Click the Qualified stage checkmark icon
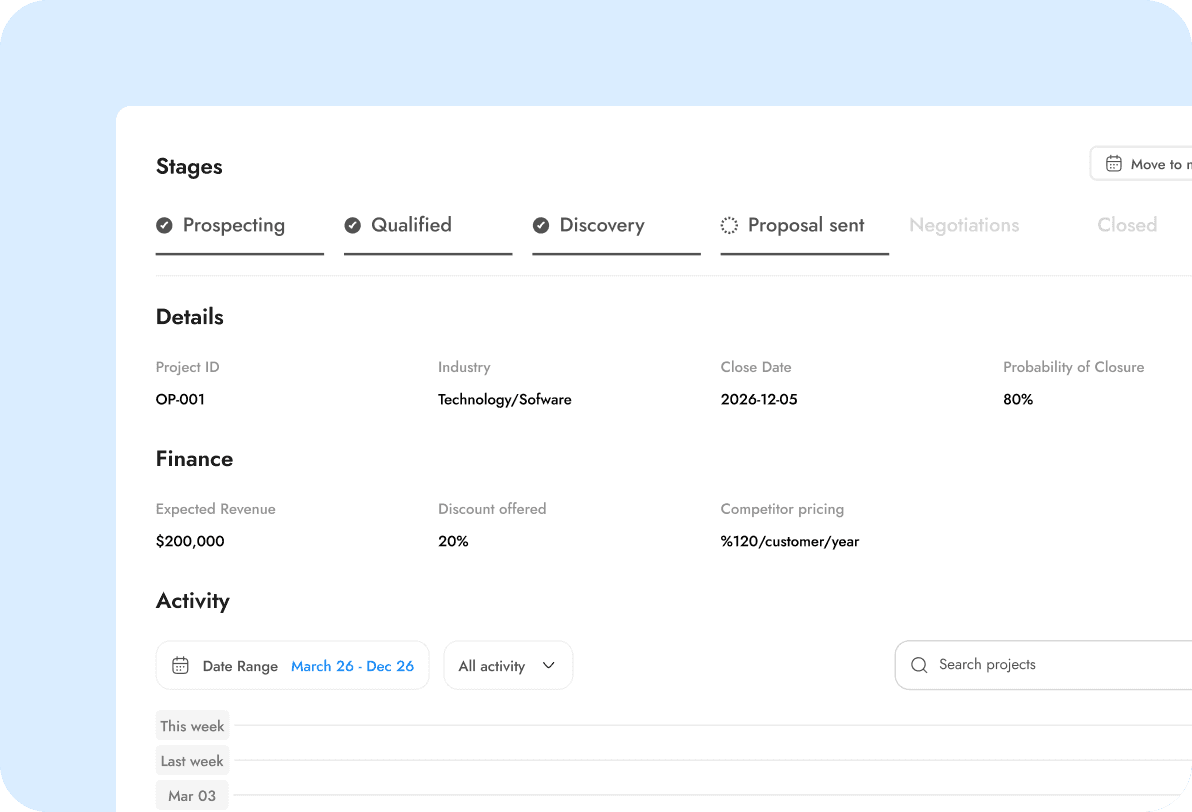 coord(352,225)
